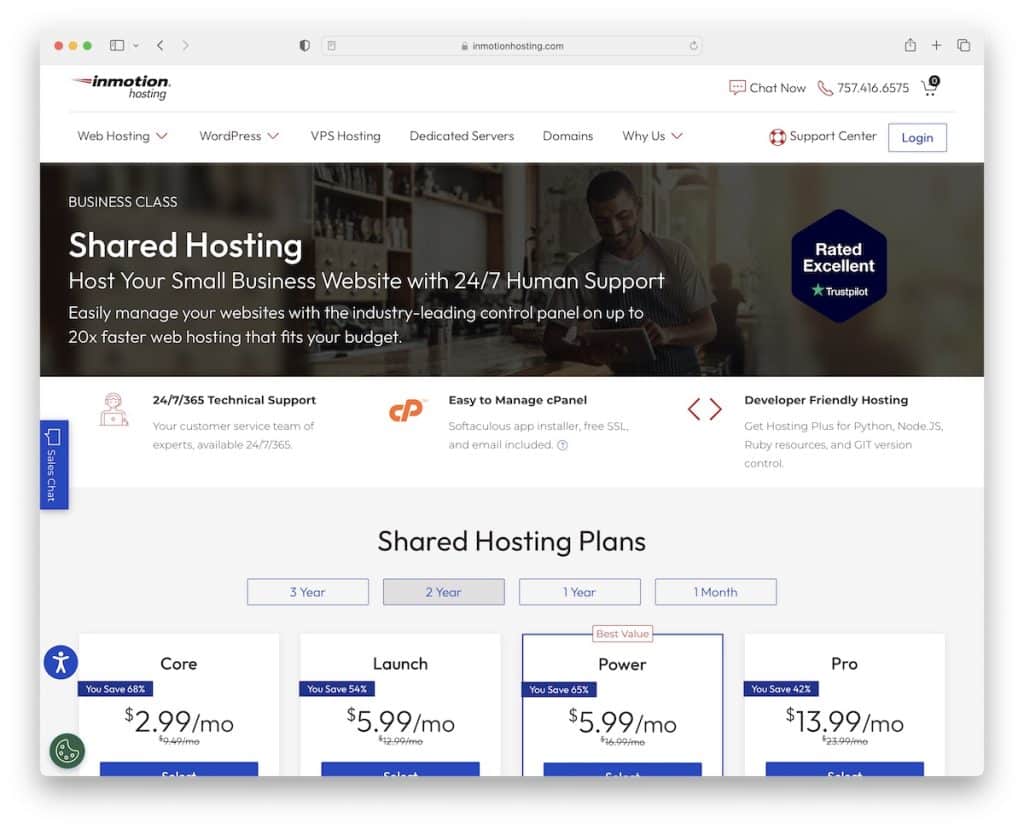Select the technical support agent icon
The width and height of the screenshot is (1024, 829).
[114, 410]
